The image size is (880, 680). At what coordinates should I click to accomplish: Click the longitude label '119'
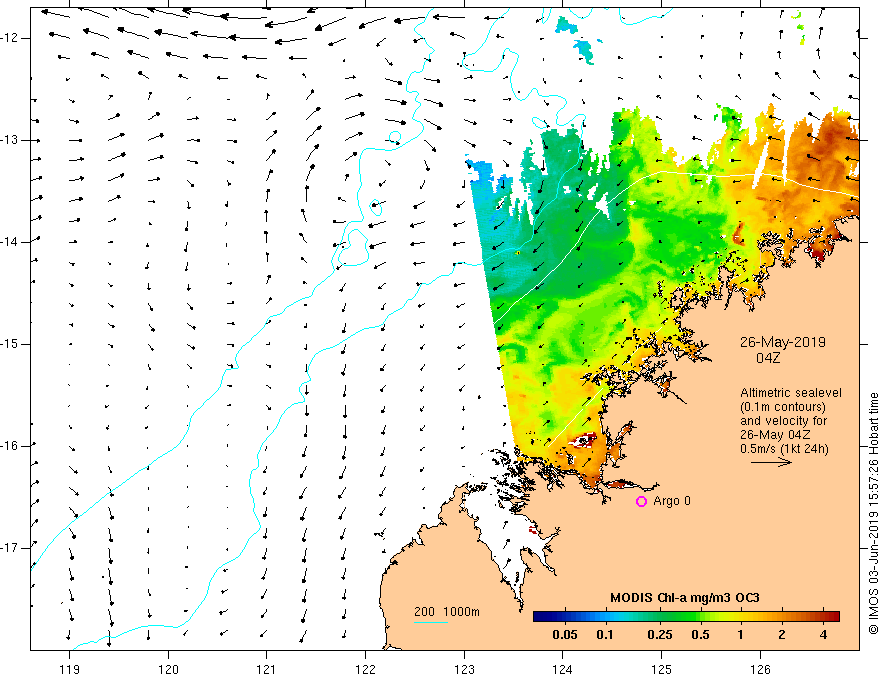70,669
